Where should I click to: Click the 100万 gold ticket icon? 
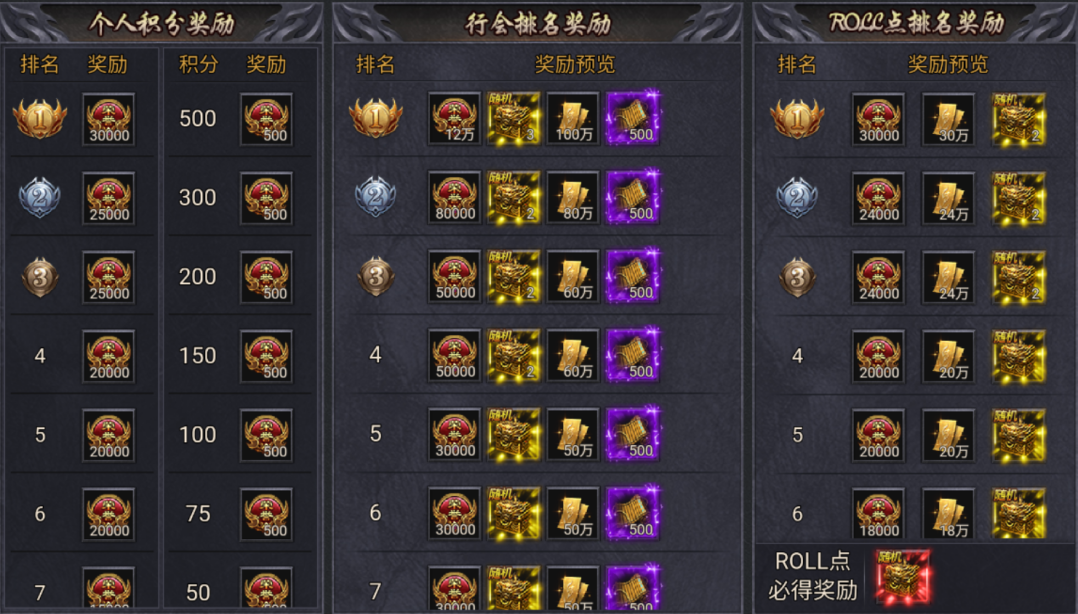[x=573, y=118]
